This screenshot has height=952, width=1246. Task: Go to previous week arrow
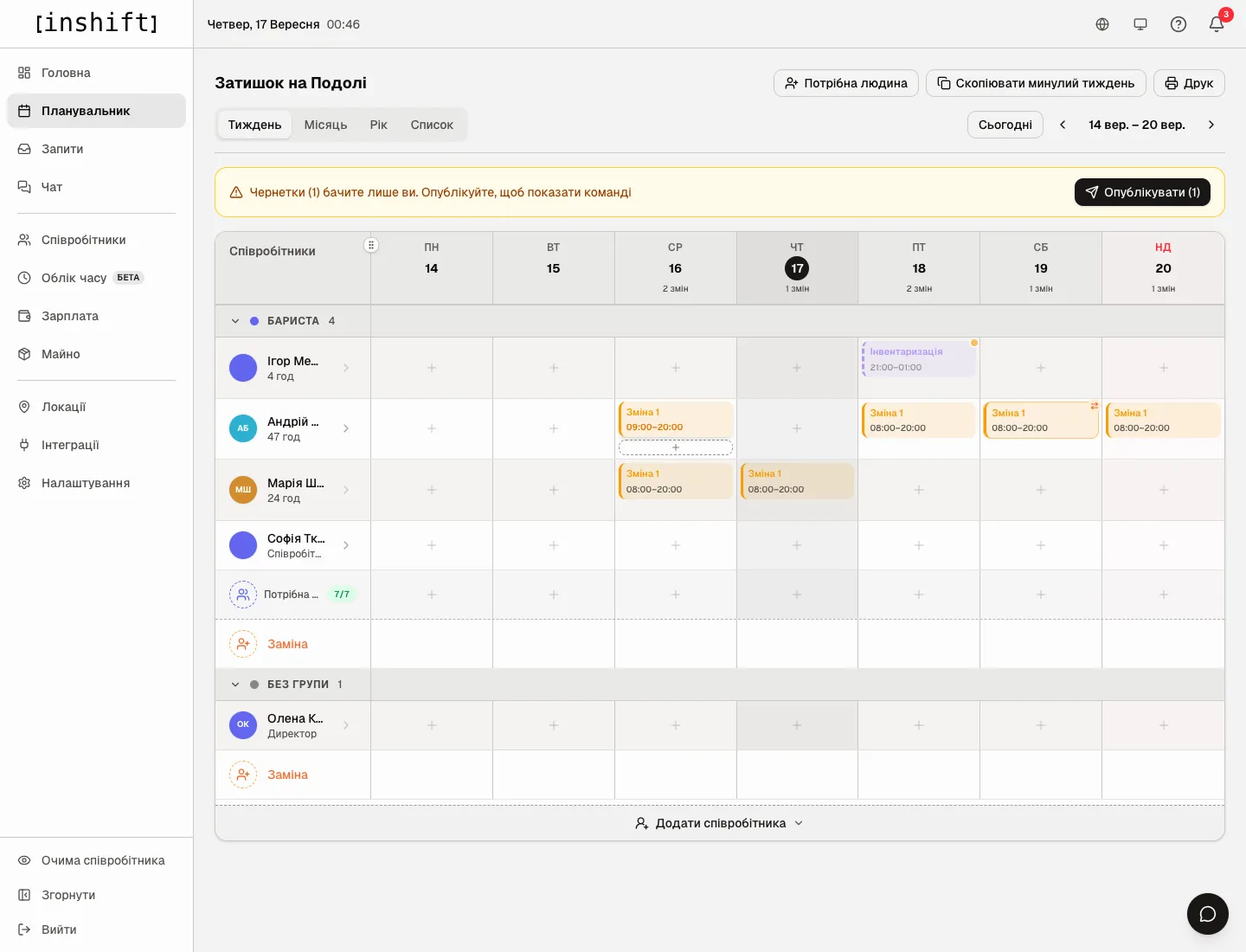pos(1063,125)
